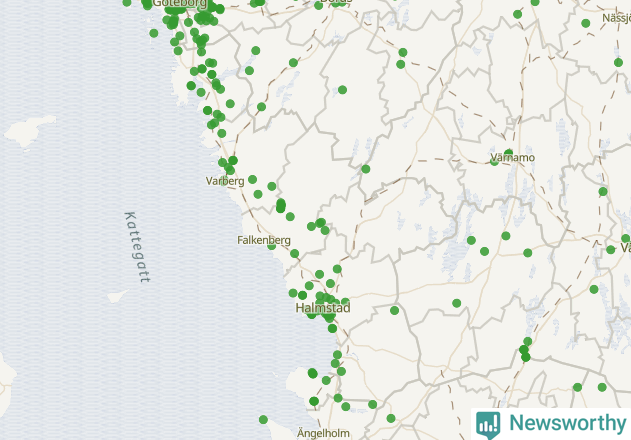The height and width of the screenshot is (440, 631).
Task: Open the Newsworthy logo link
Action: (x=551, y=424)
